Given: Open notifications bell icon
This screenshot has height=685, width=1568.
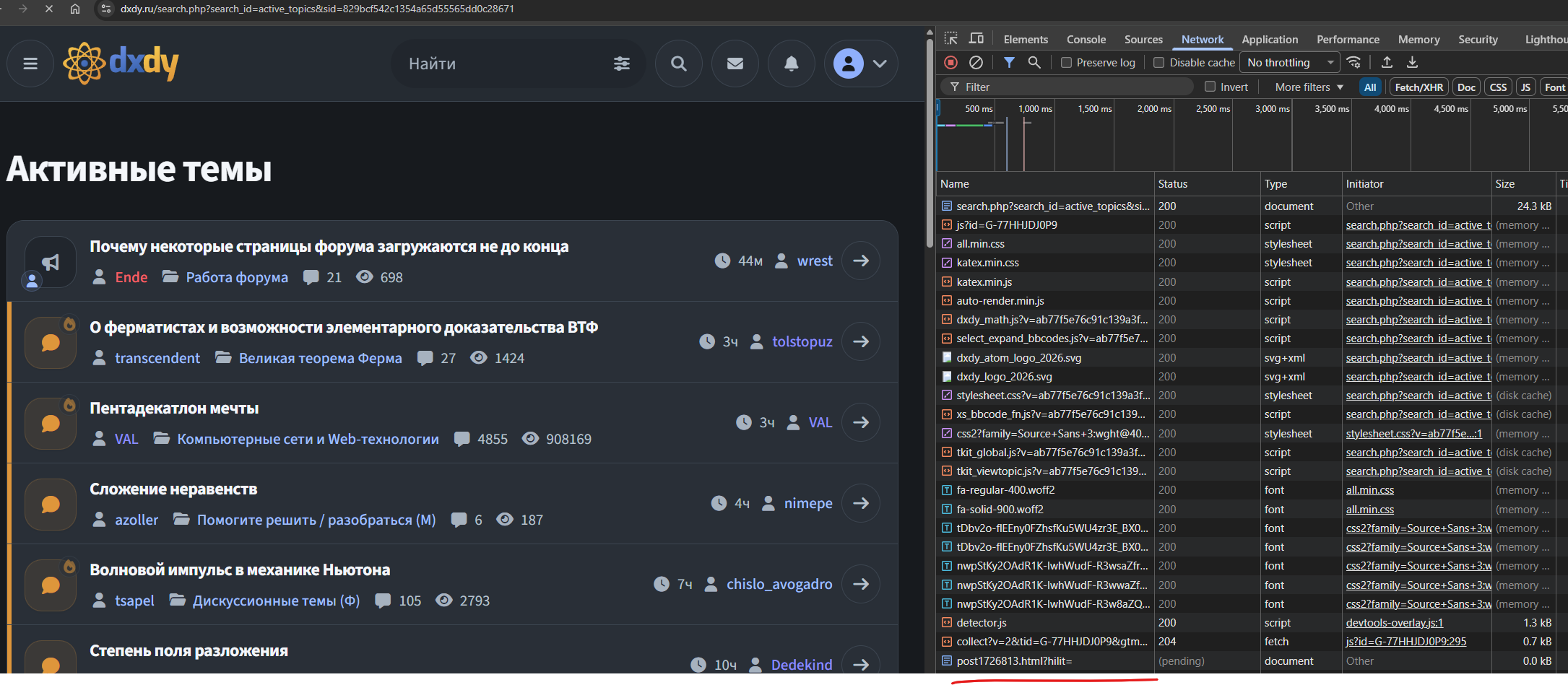Looking at the screenshot, I should pos(792,64).
